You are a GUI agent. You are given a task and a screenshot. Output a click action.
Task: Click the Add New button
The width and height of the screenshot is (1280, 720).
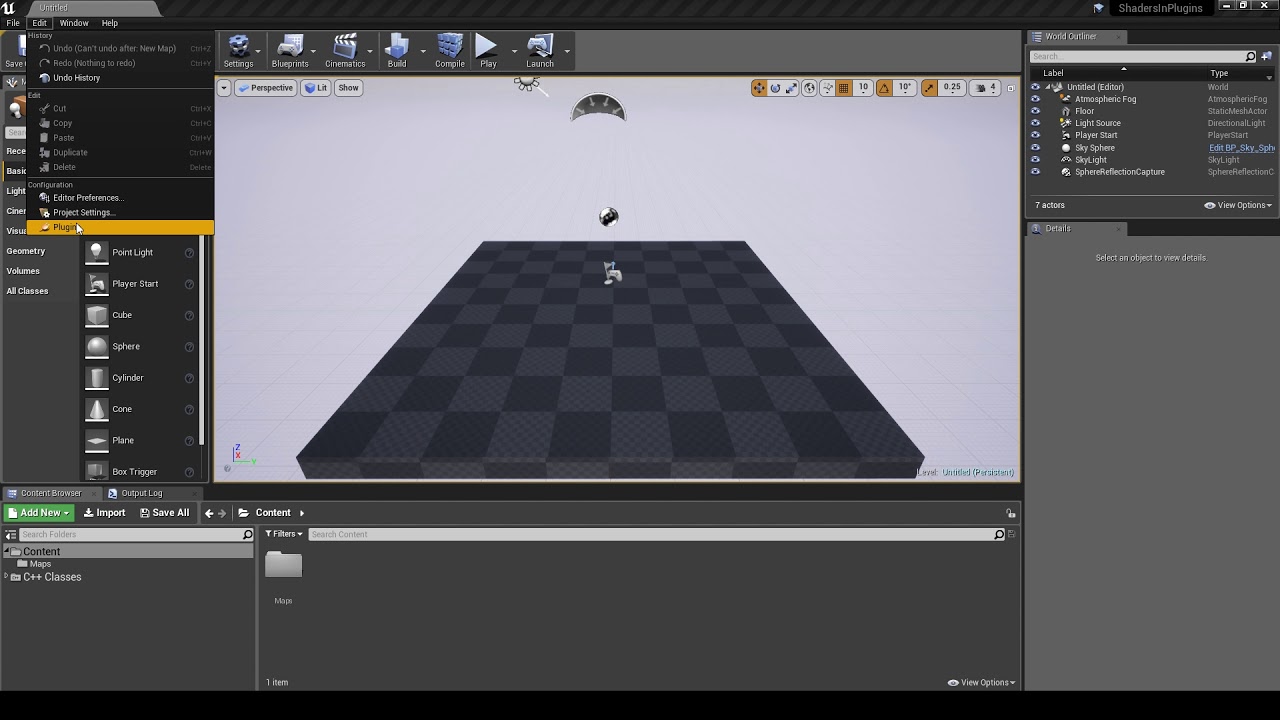39,513
